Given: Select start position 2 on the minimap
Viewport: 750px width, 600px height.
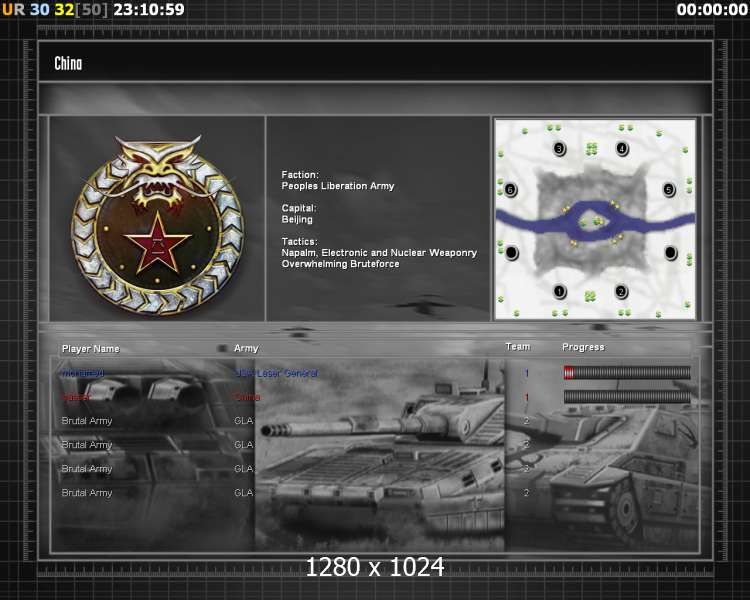Looking at the screenshot, I should [621, 291].
